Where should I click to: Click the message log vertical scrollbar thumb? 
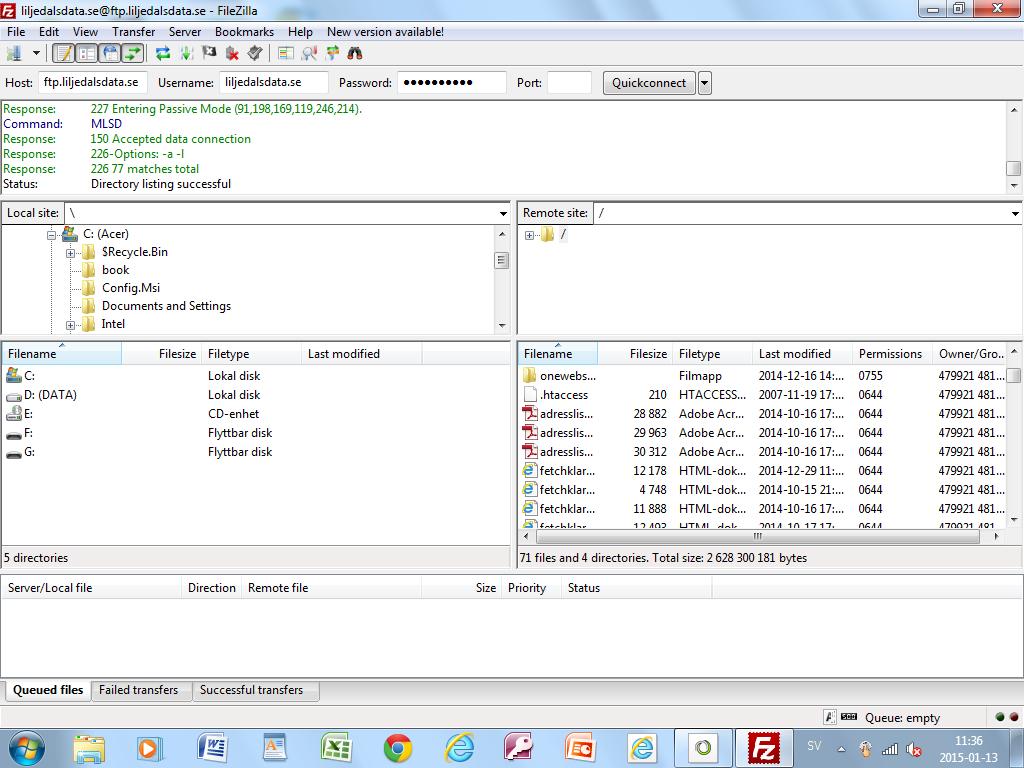tap(1014, 168)
